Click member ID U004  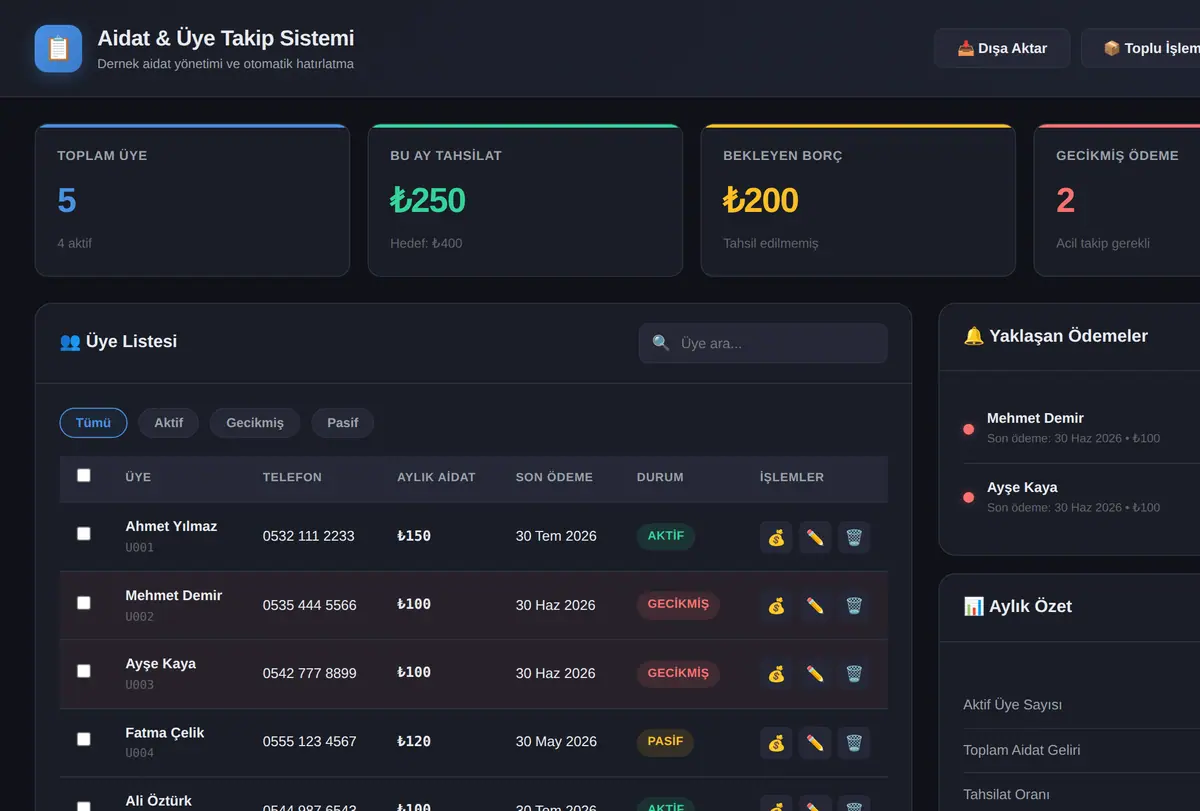point(140,753)
